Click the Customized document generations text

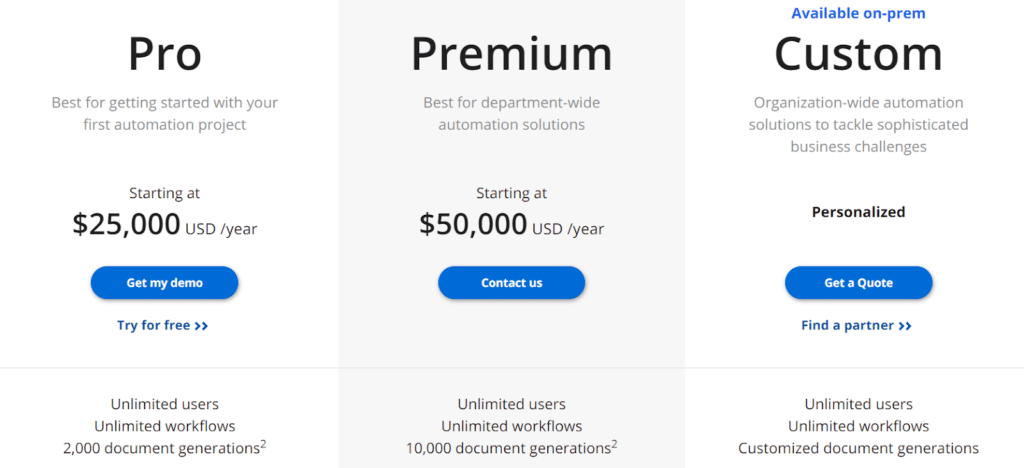point(858,448)
